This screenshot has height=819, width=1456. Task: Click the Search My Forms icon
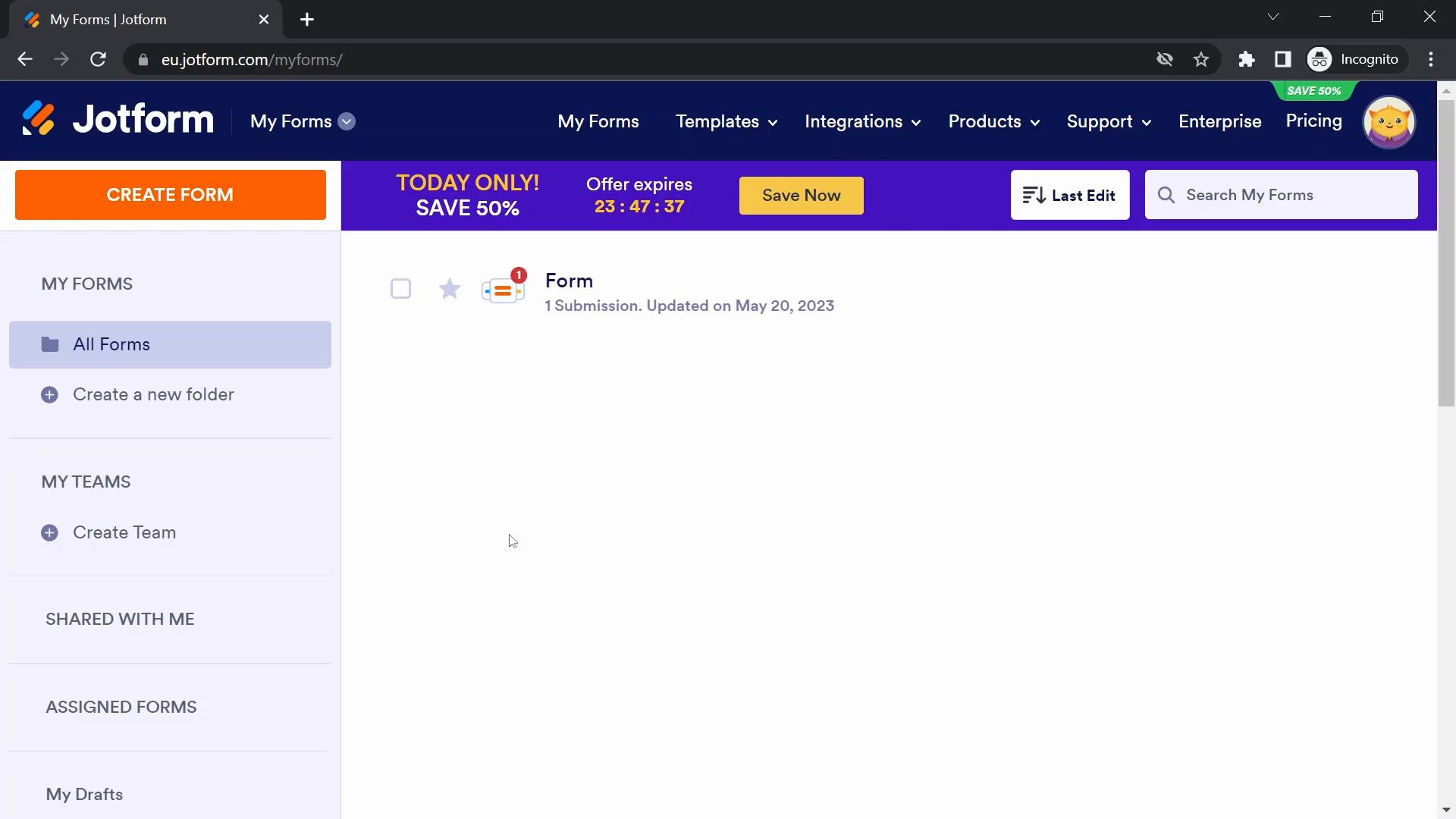(x=1167, y=195)
